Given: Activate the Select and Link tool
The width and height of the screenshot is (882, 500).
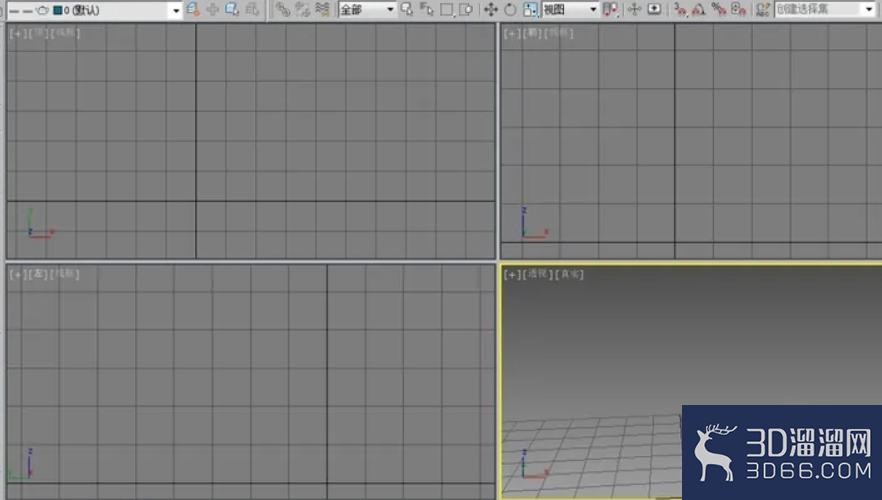Looking at the screenshot, I should (282, 10).
